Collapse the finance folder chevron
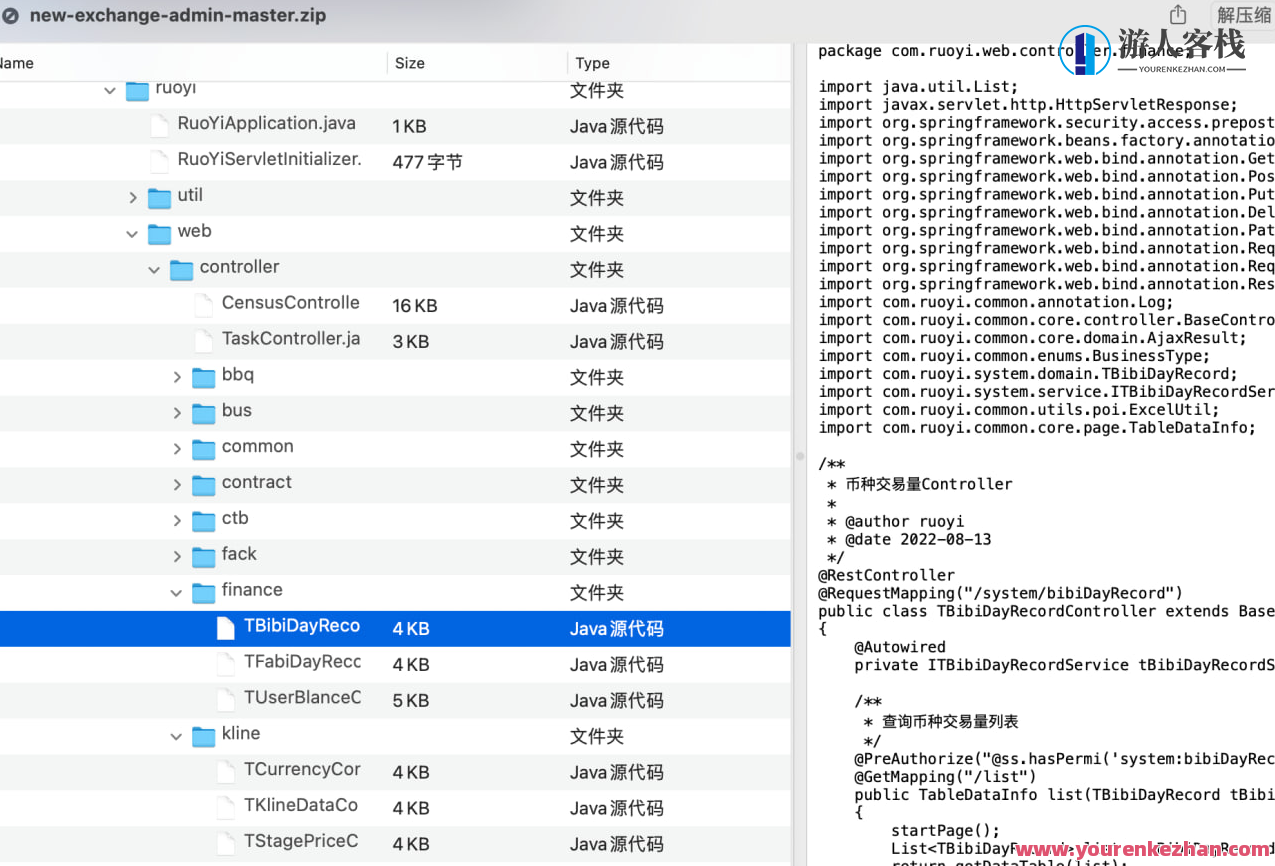This screenshot has width=1275, height=866. (176, 593)
